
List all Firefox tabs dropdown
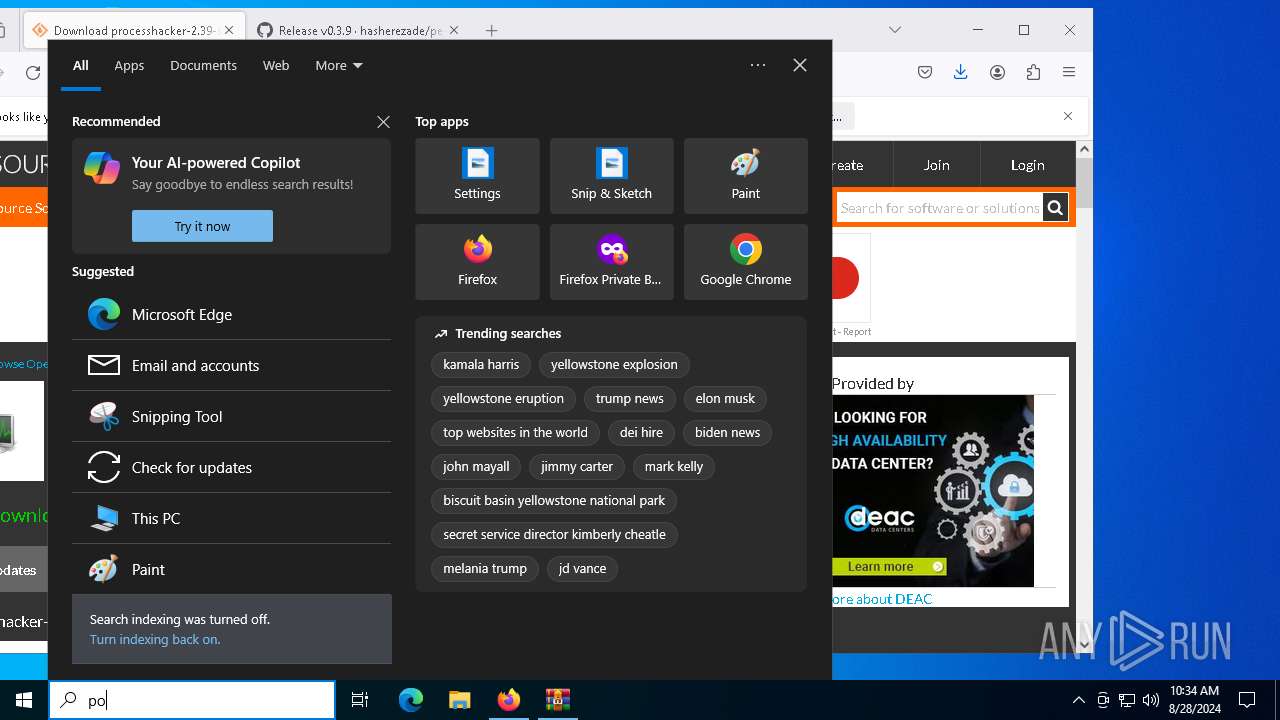895,30
